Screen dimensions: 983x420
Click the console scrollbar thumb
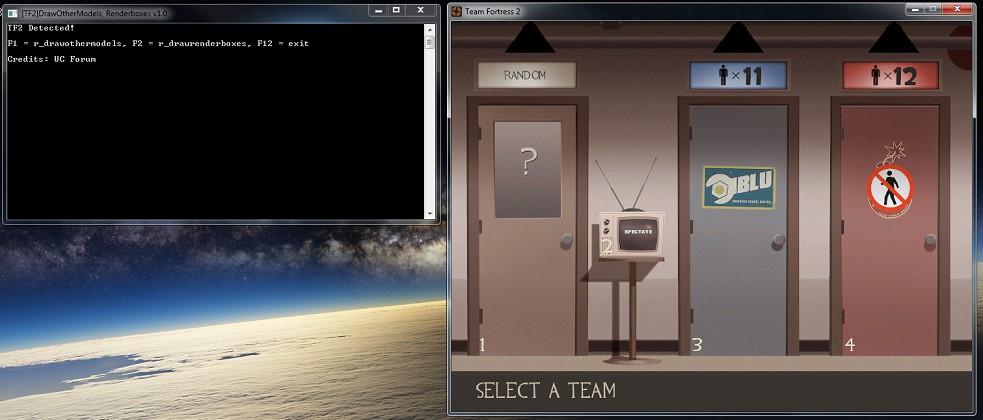point(429,42)
